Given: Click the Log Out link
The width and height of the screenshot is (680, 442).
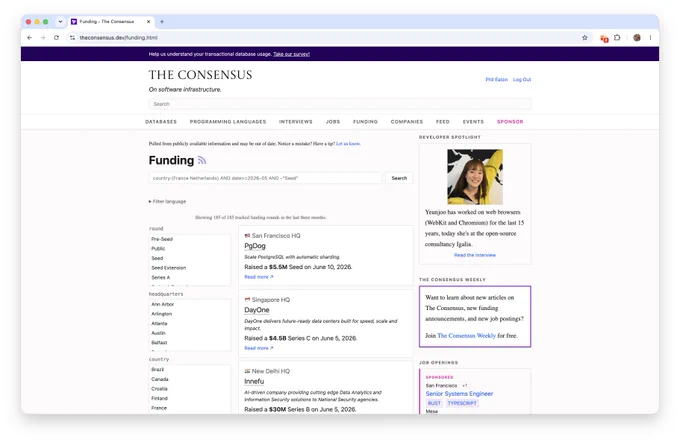Looking at the screenshot, I should click(x=522, y=80).
